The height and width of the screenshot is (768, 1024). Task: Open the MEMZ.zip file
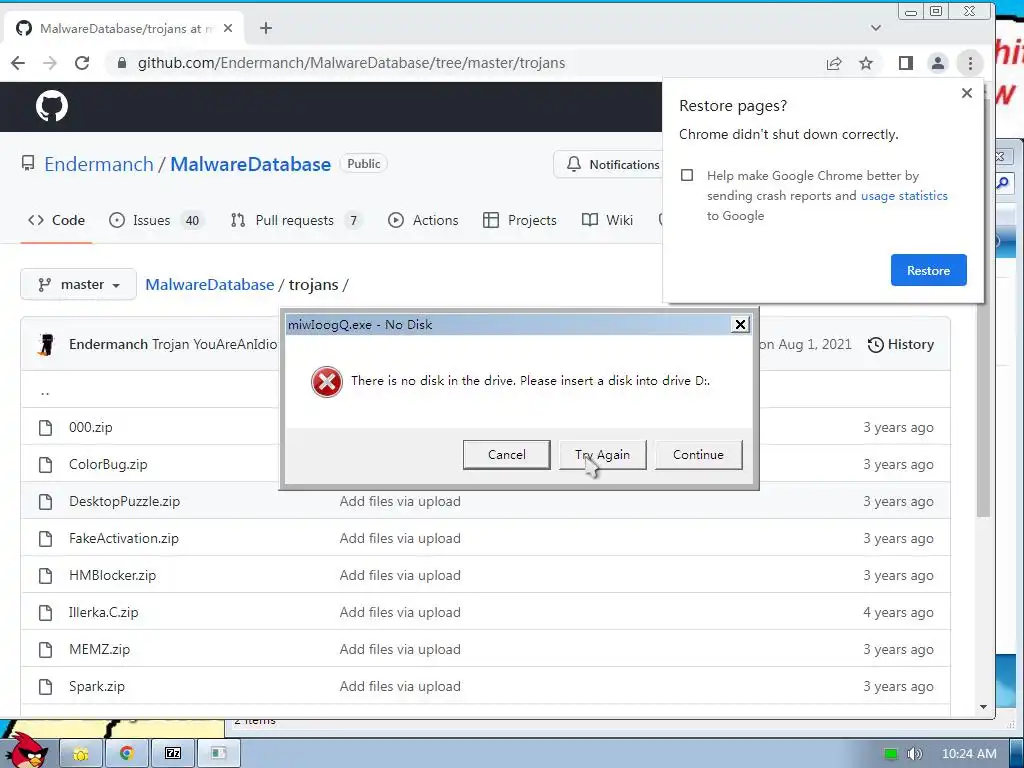coord(99,649)
